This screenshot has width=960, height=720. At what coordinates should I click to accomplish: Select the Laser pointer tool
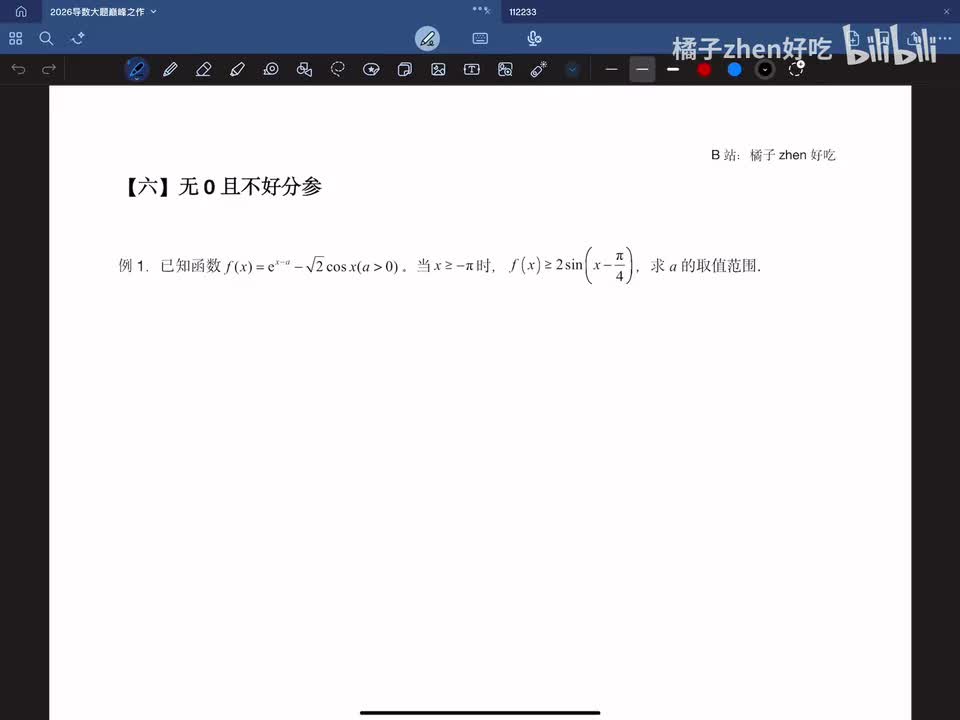(538, 69)
